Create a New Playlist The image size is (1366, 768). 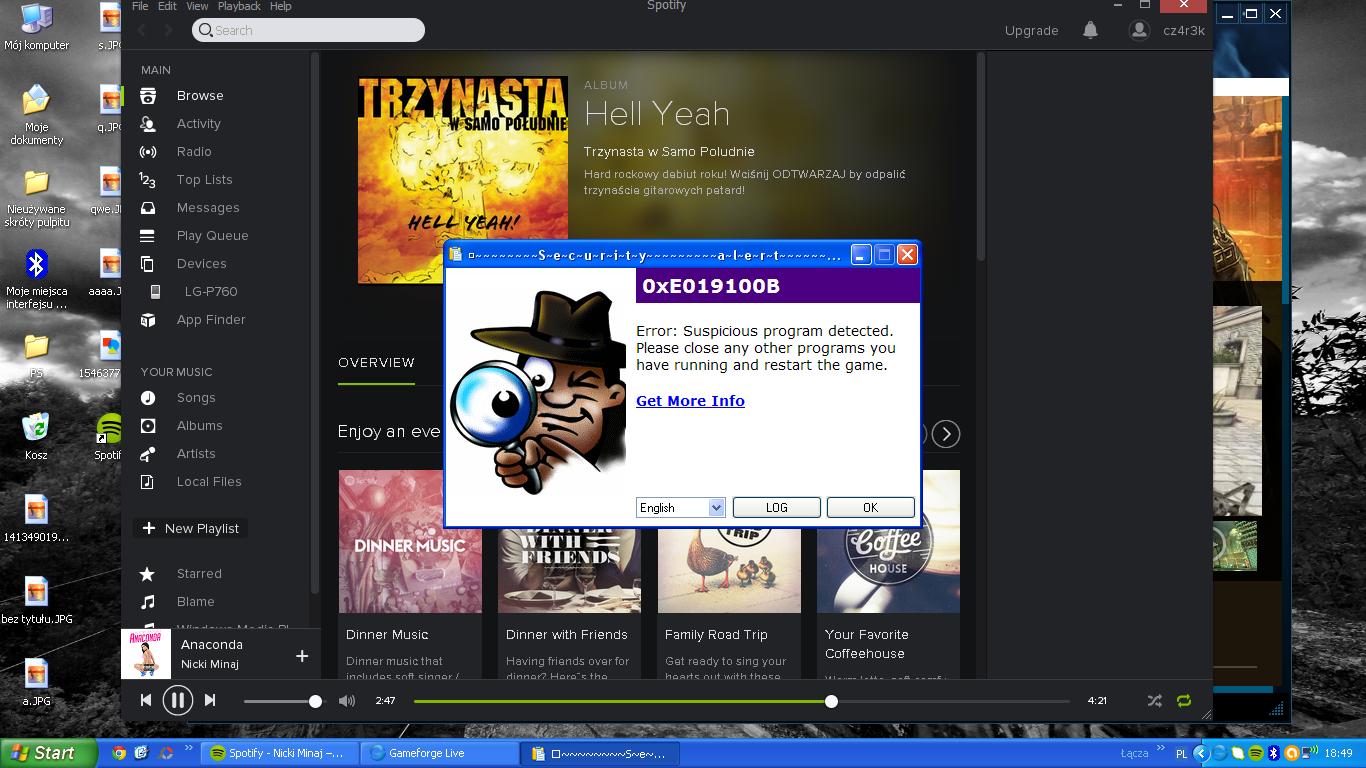[x=191, y=528]
